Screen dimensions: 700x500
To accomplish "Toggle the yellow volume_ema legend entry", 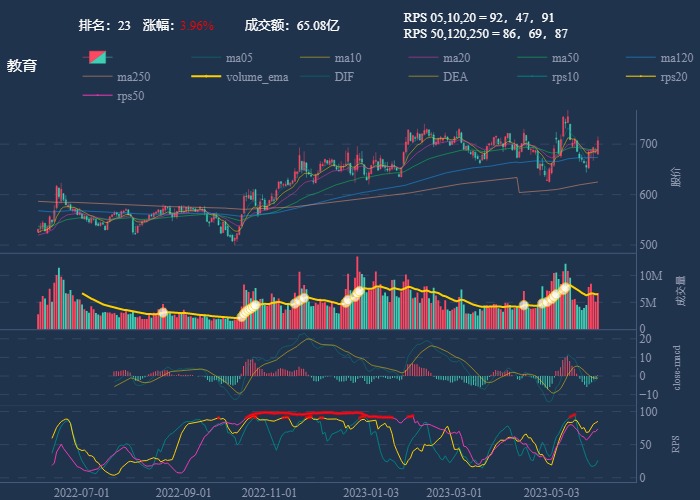I will (256, 76).
